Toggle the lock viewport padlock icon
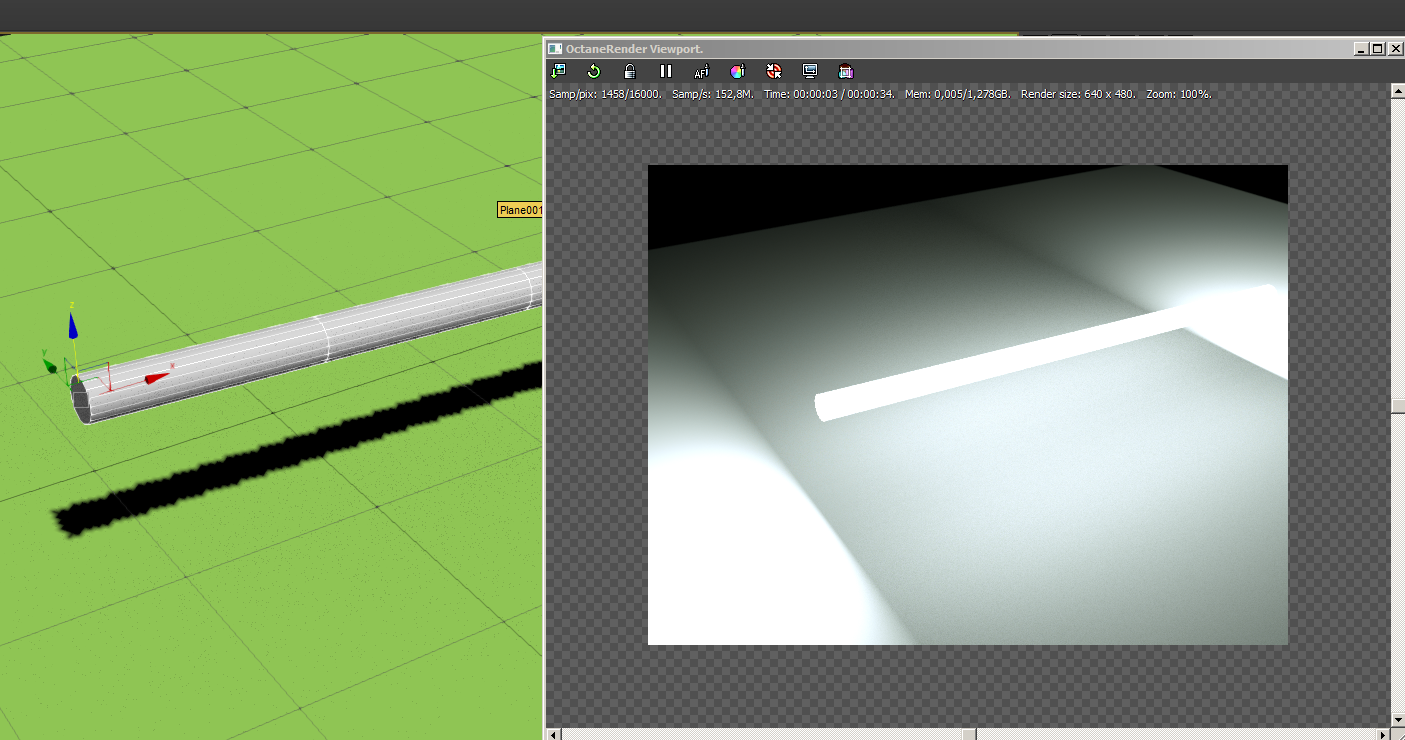 [x=630, y=71]
